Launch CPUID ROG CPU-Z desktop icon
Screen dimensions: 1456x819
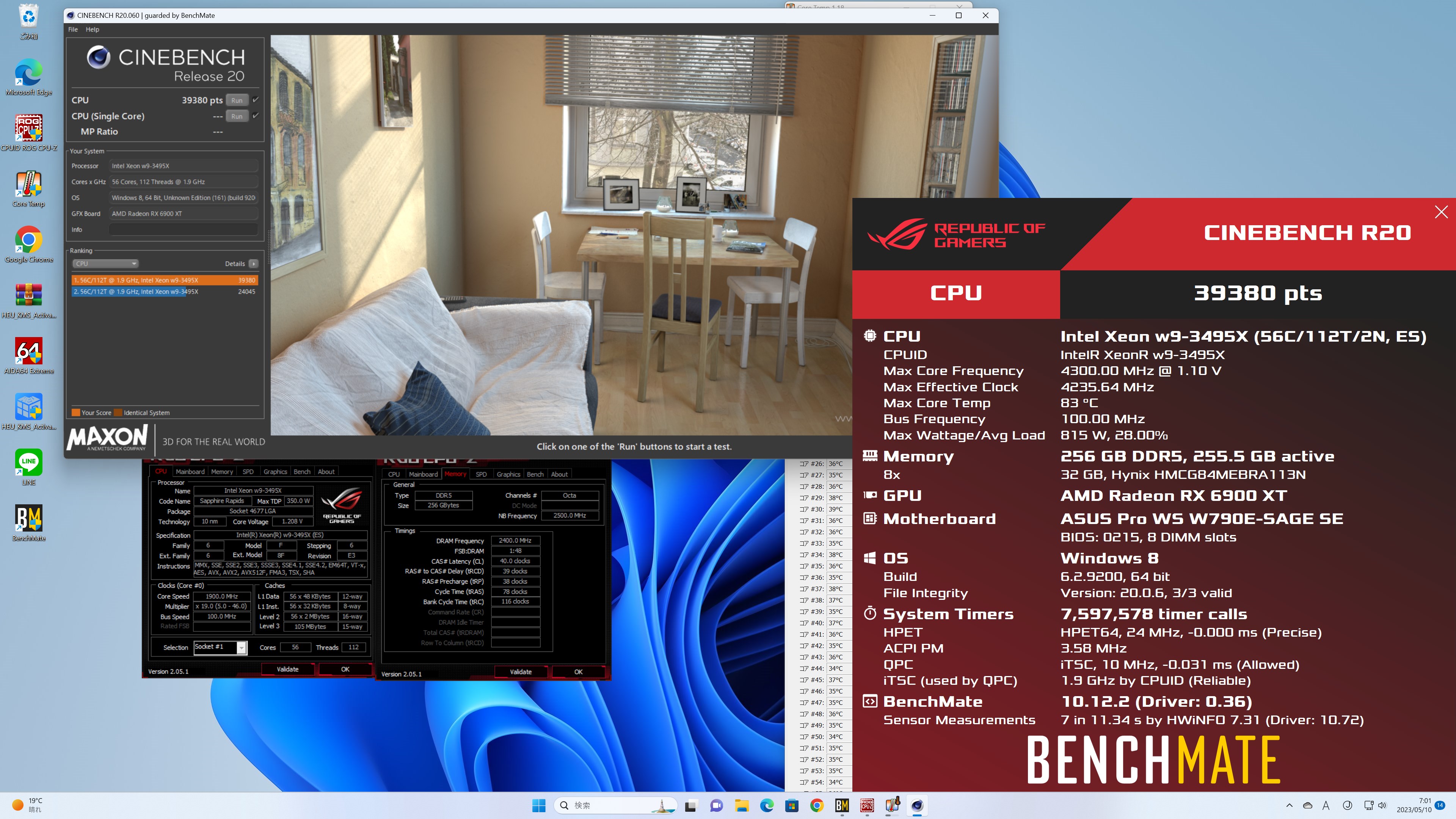coord(28,133)
